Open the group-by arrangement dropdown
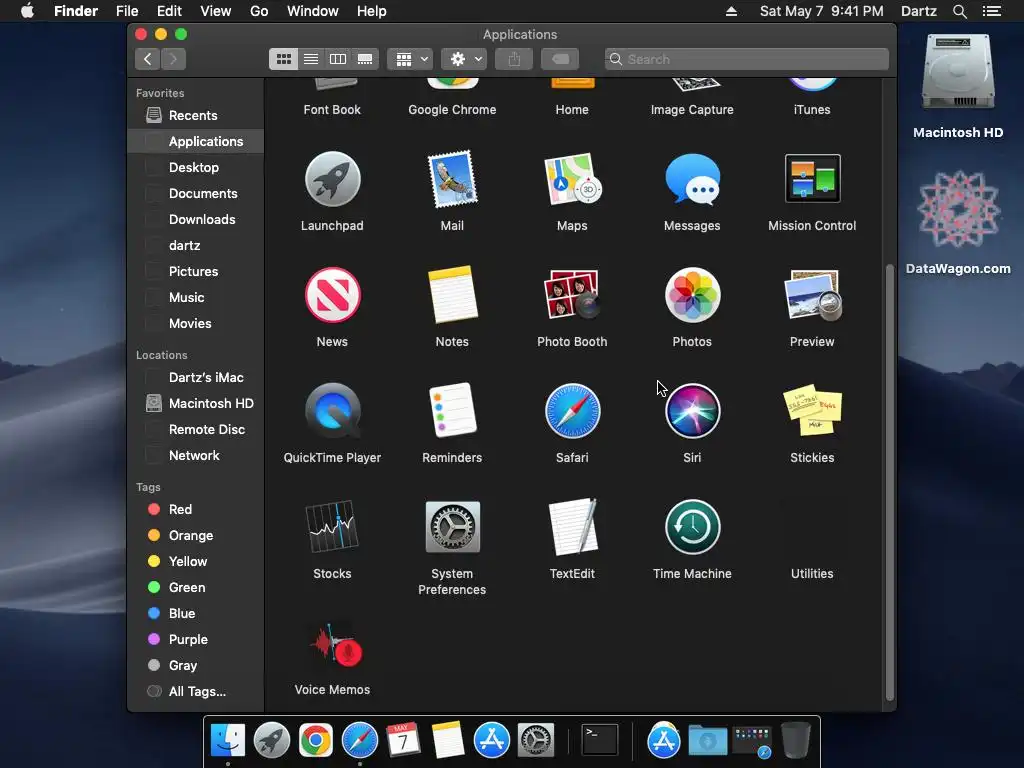1024x768 pixels. click(410, 59)
